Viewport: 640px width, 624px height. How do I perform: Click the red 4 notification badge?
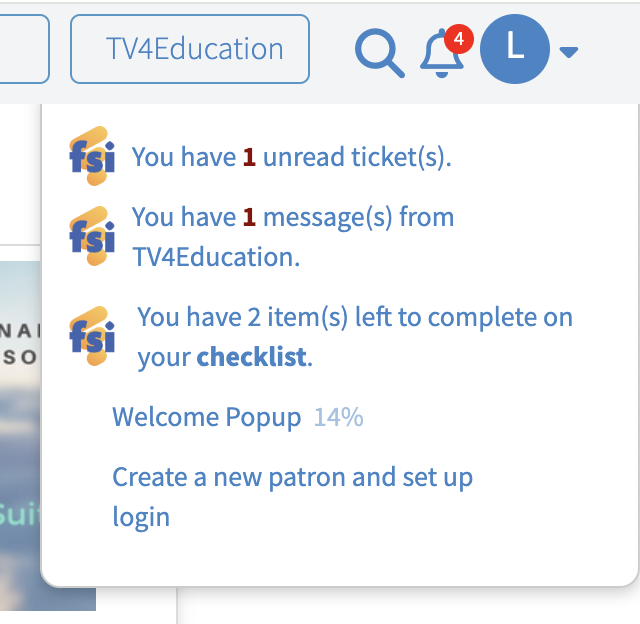point(459,39)
